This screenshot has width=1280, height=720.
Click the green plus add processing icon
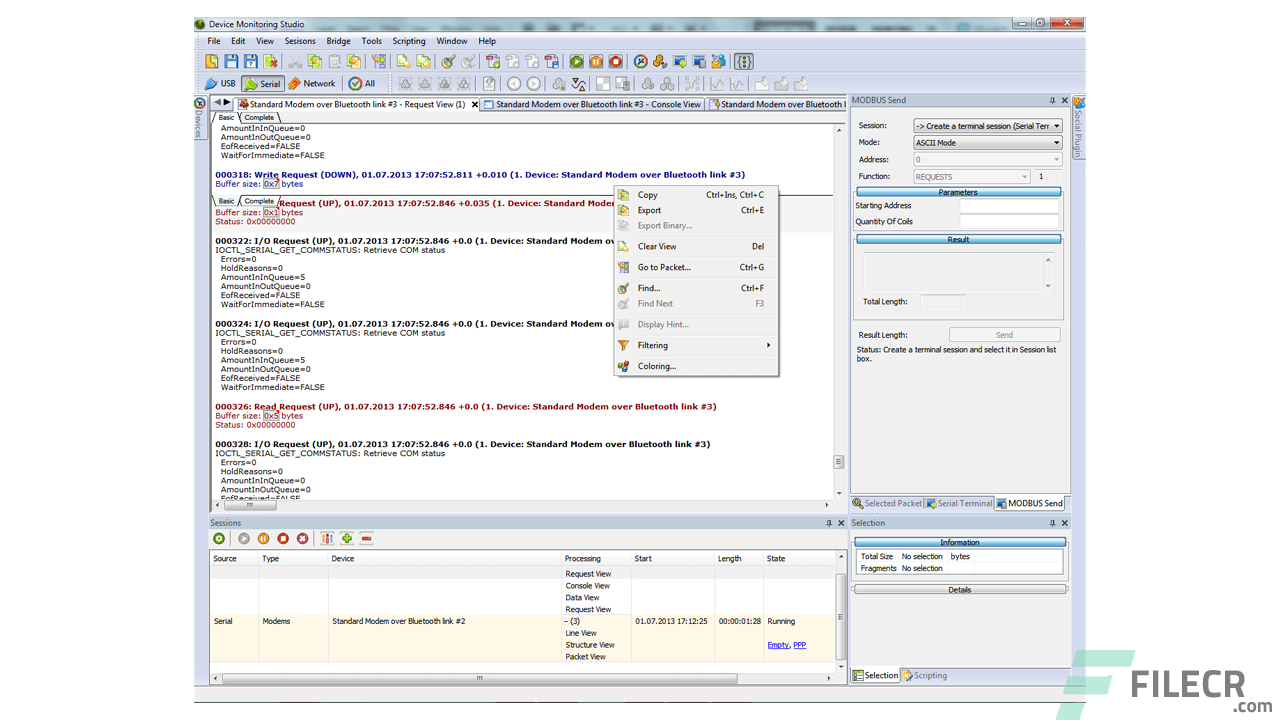pos(347,539)
